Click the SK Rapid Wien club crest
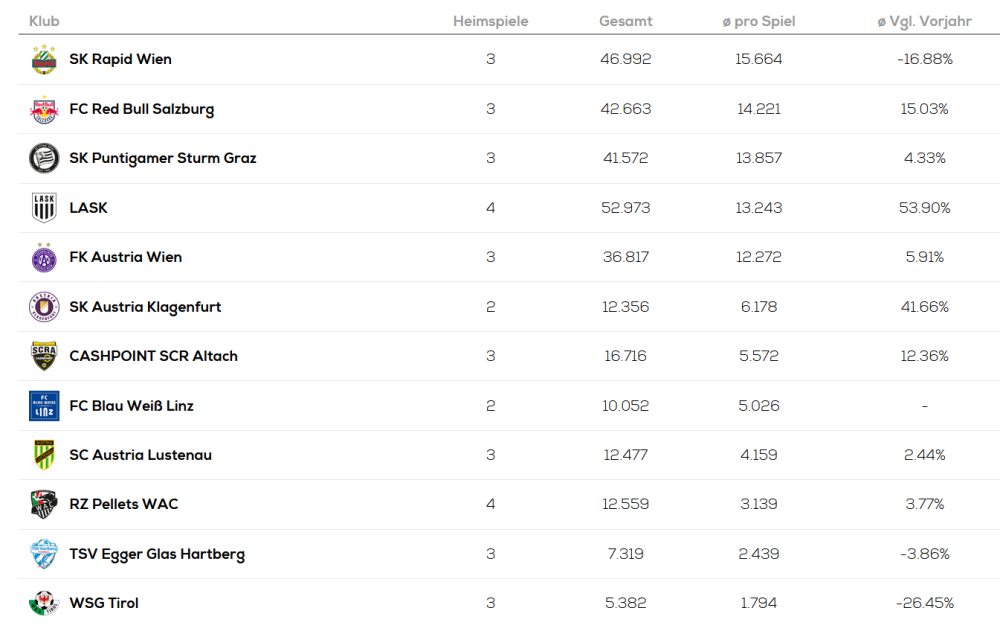 pyautogui.click(x=44, y=60)
